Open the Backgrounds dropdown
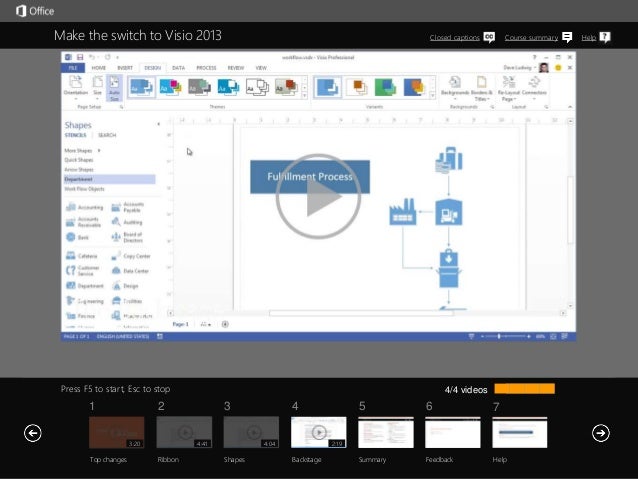Viewport: 638px width, 479px height. tap(455, 87)
